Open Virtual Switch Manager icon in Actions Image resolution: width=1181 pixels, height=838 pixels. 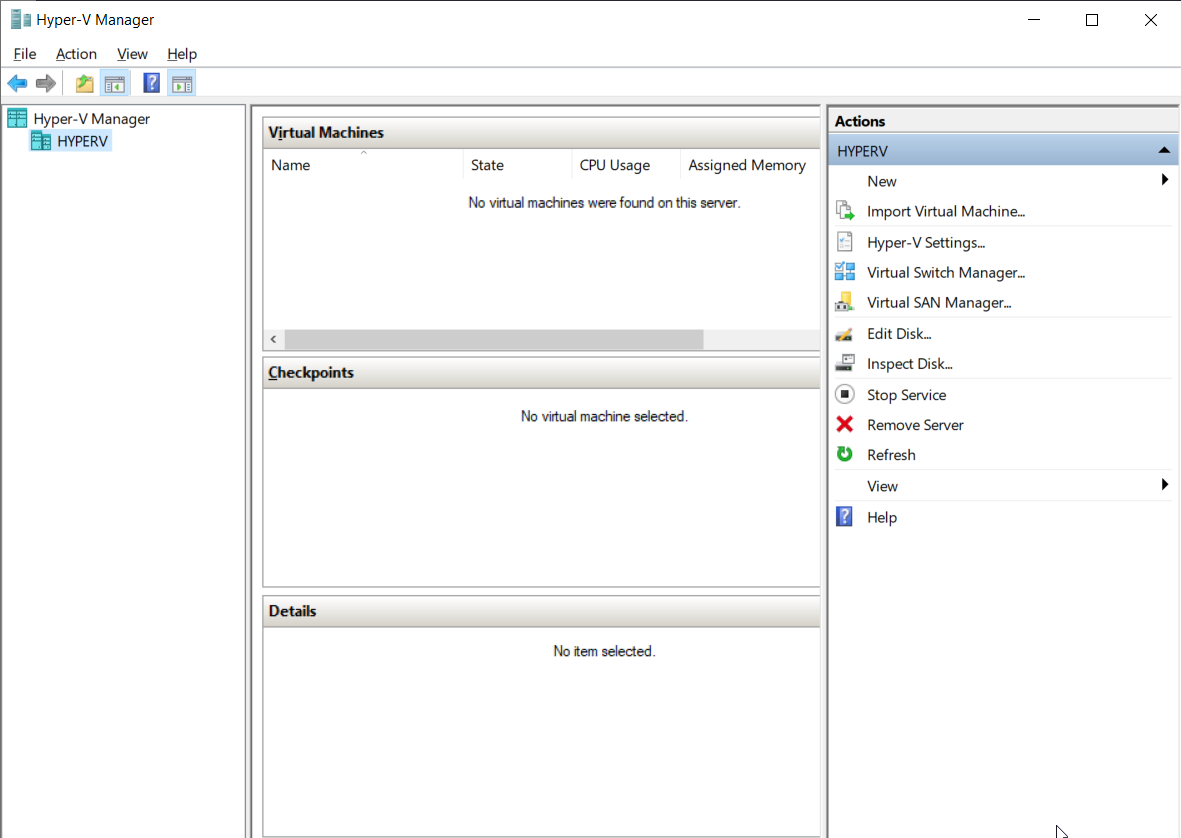point(845,272)
